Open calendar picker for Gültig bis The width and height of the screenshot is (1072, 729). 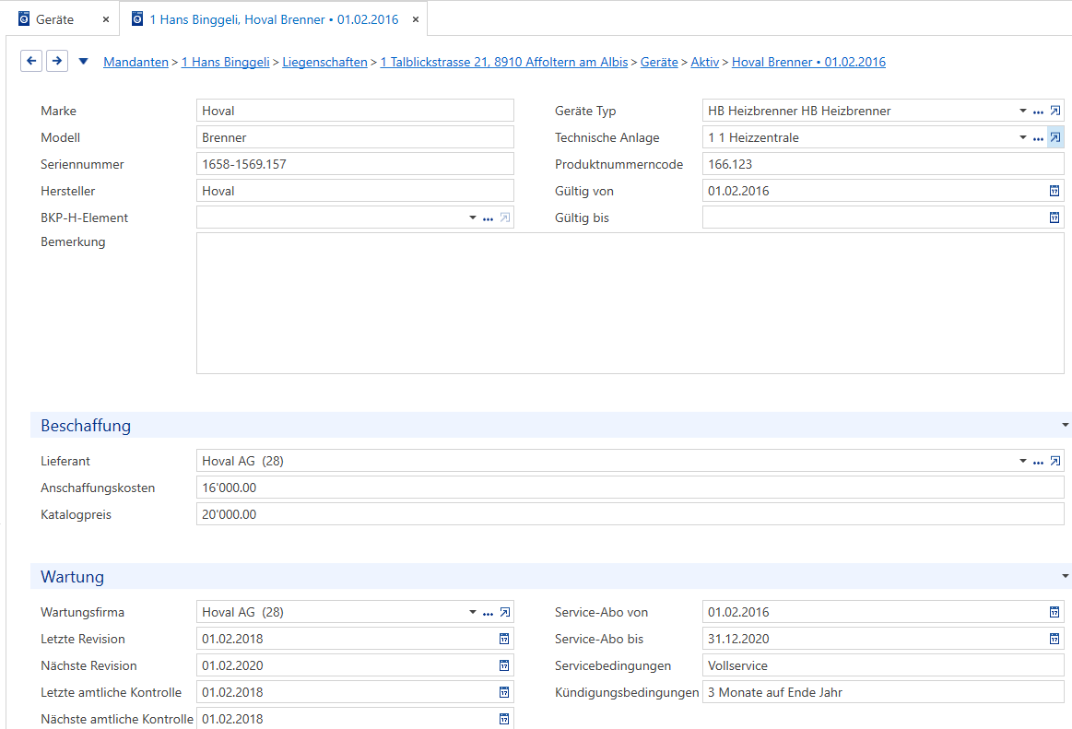pos(1054,217)
